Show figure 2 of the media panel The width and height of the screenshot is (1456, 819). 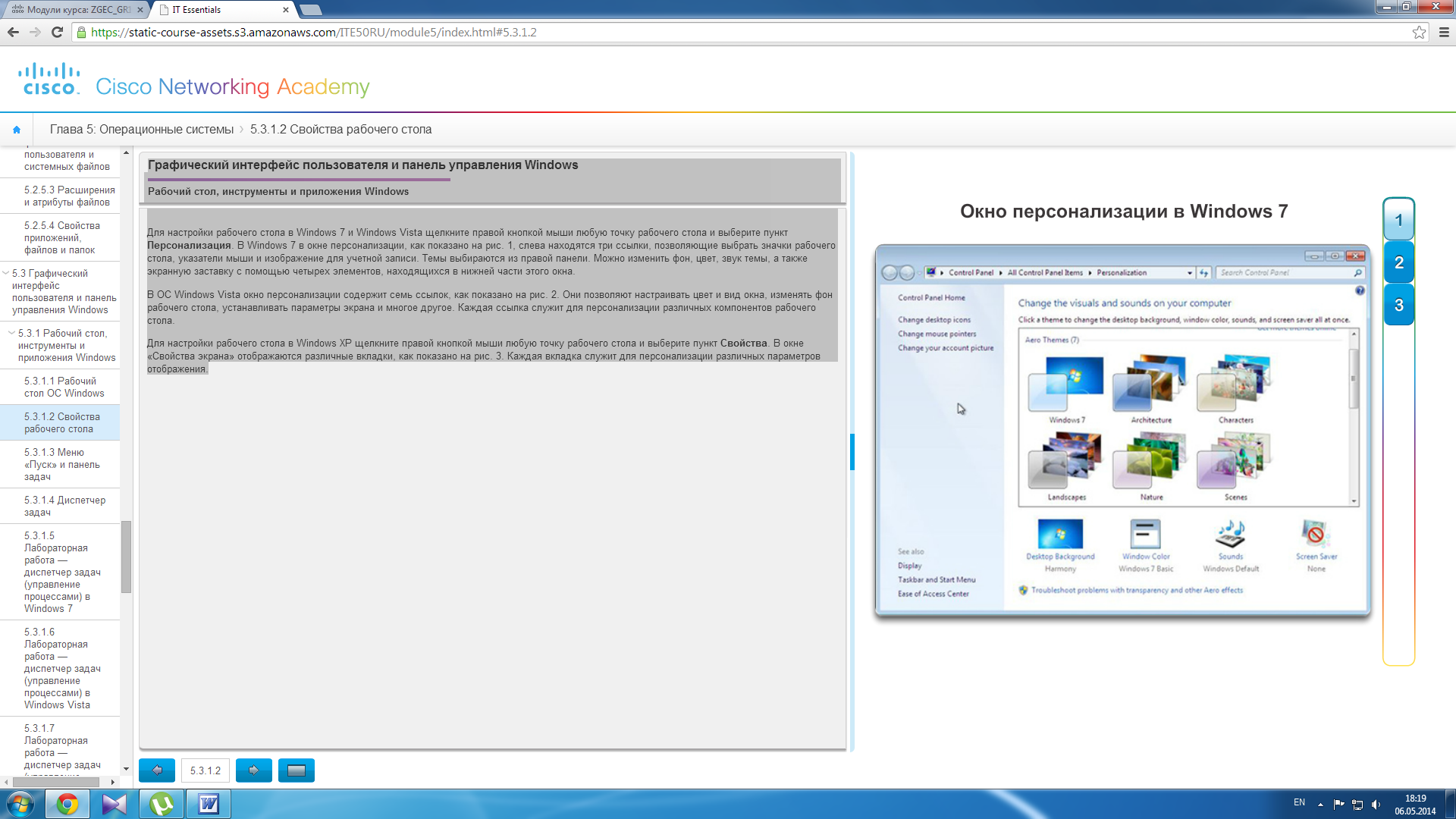1398,262
